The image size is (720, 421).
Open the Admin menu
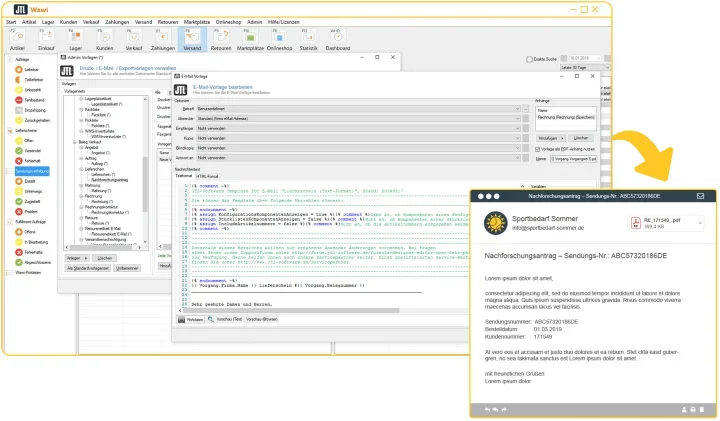[254, 22]
